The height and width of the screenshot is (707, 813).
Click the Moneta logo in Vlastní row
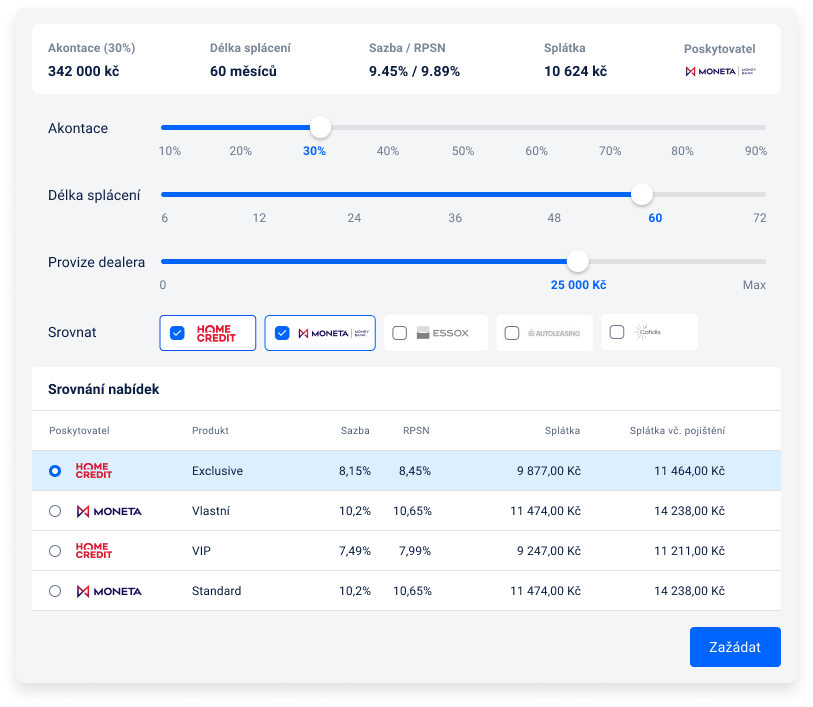[109, 511]
